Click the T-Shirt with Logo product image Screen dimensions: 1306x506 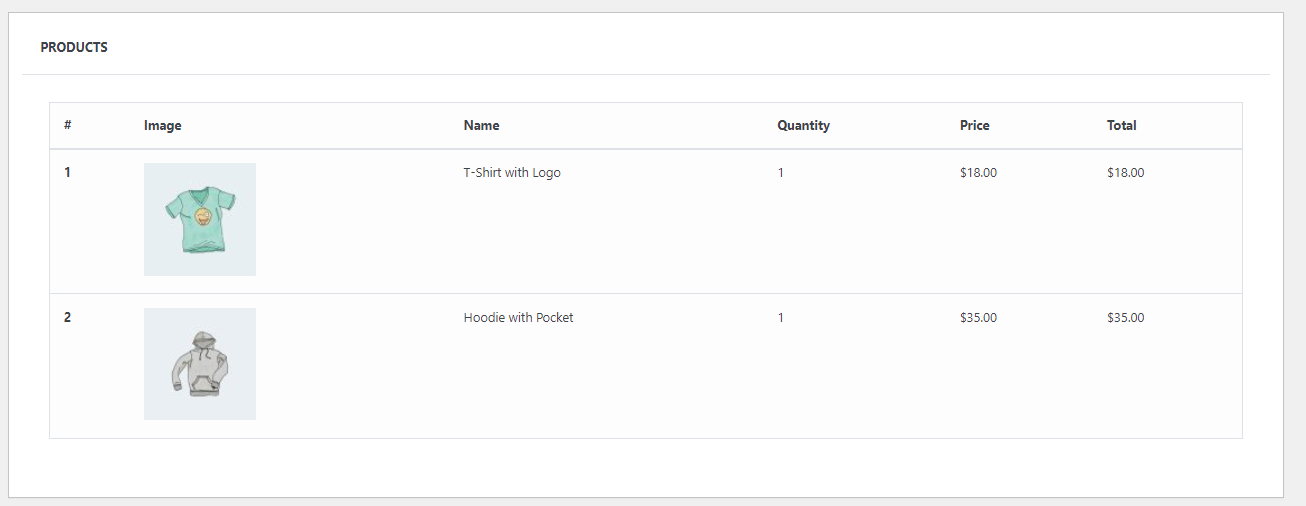coord(199,219)
